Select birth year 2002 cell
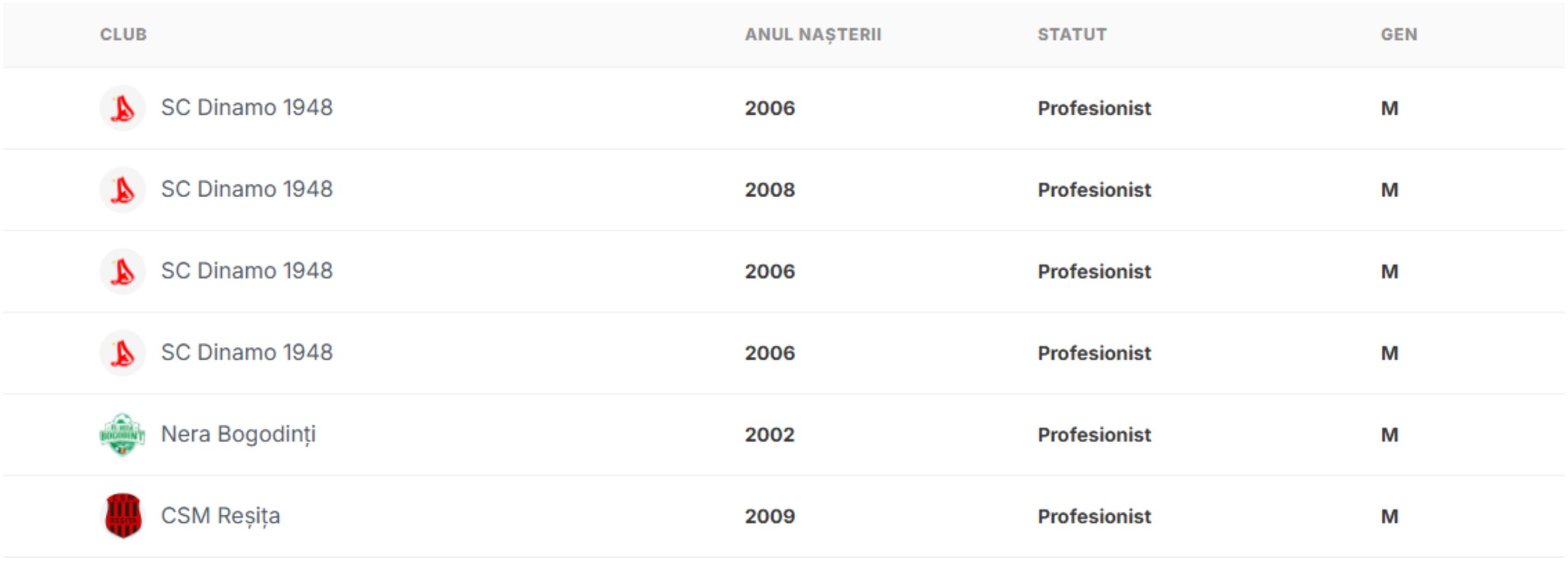The image size is (1568, 565). 770,434
